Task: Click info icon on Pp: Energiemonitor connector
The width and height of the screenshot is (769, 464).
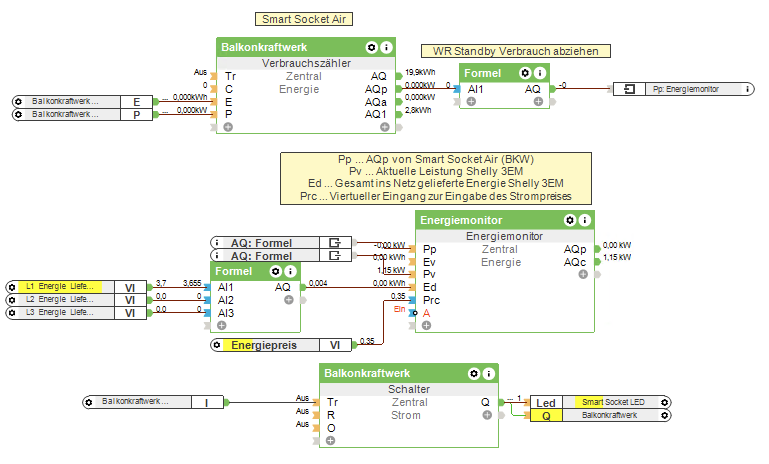Action: (x=747, y=89)
